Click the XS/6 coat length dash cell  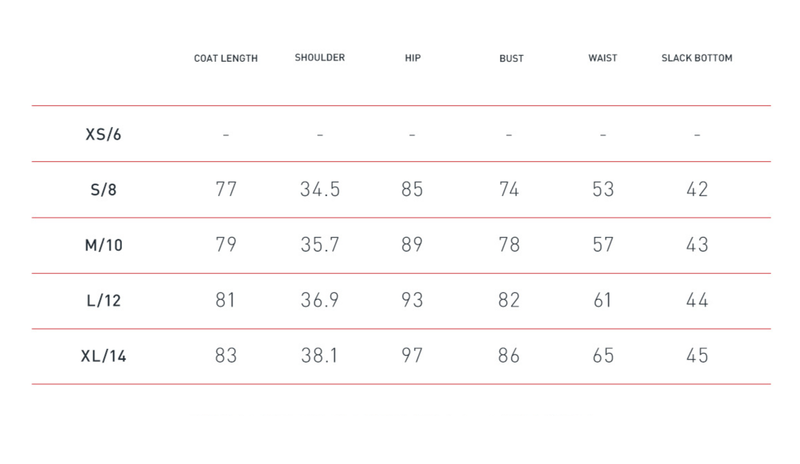(226, 134)
